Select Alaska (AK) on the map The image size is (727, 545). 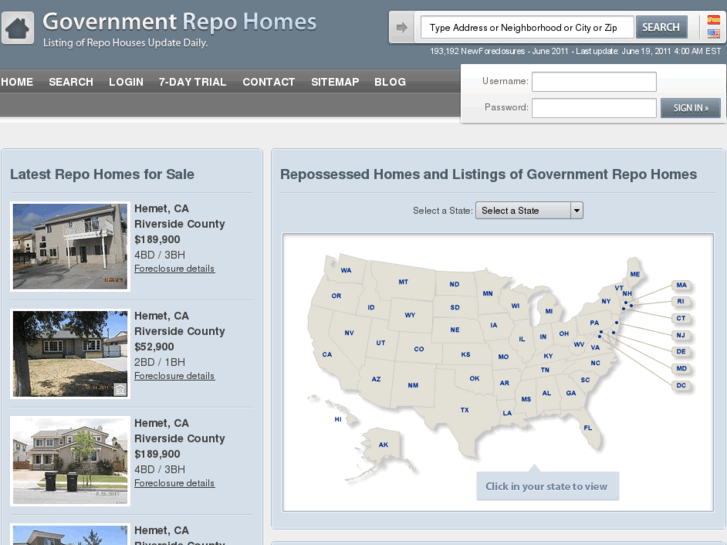coord(383,445)
